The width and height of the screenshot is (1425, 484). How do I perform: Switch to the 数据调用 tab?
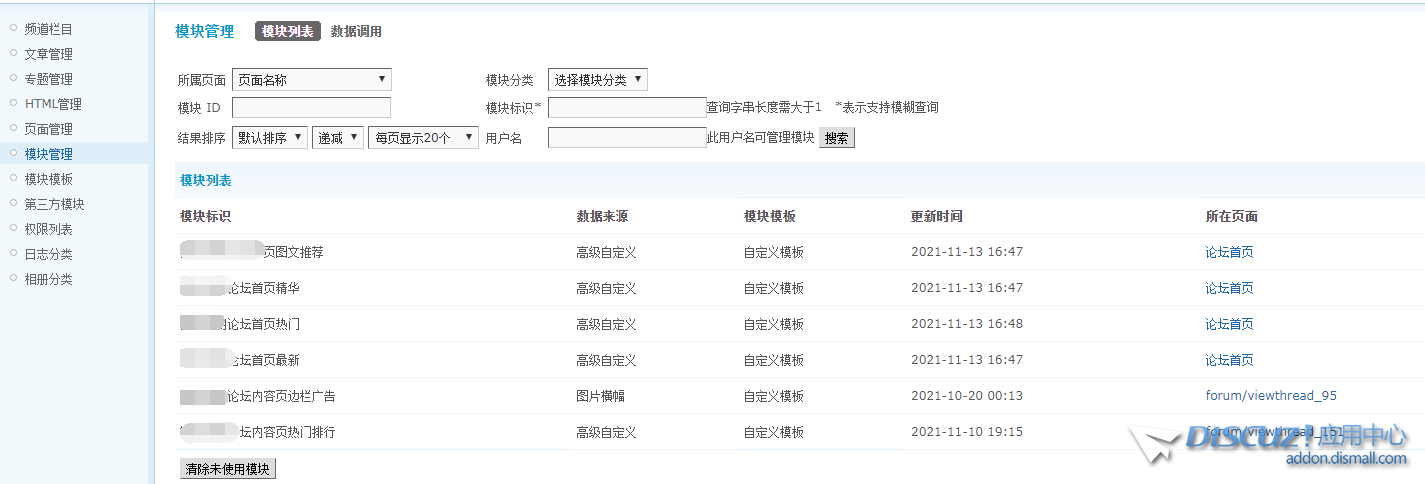coord(356,32)
